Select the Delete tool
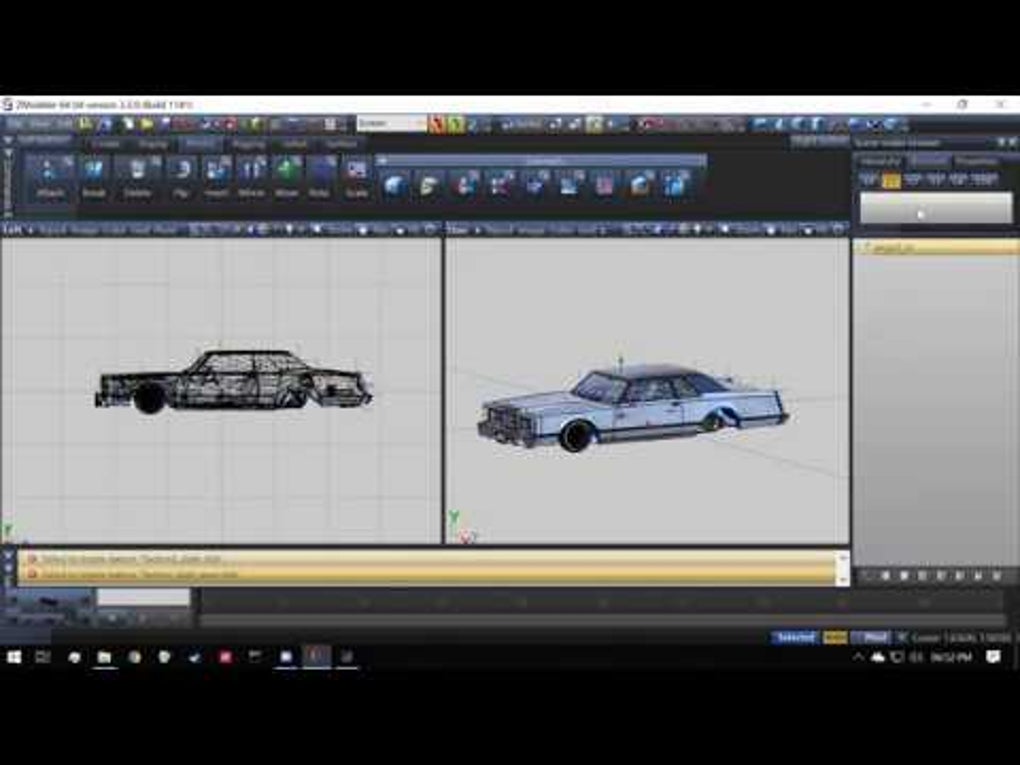This screenshot has height=765, width=1020. 137,177
